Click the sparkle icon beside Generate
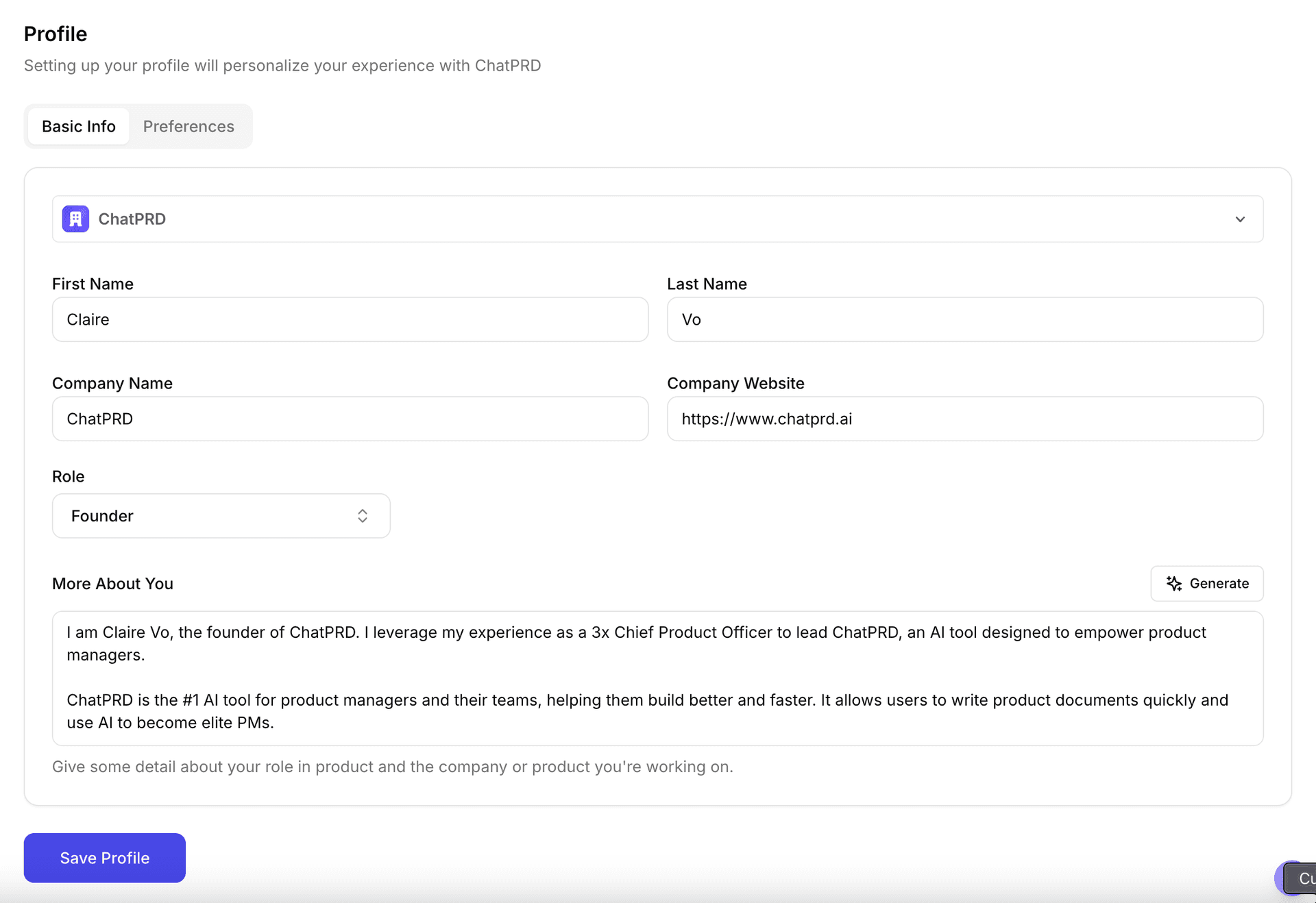This screenshot has width=1316, height=903. (x=1174, y=584)
